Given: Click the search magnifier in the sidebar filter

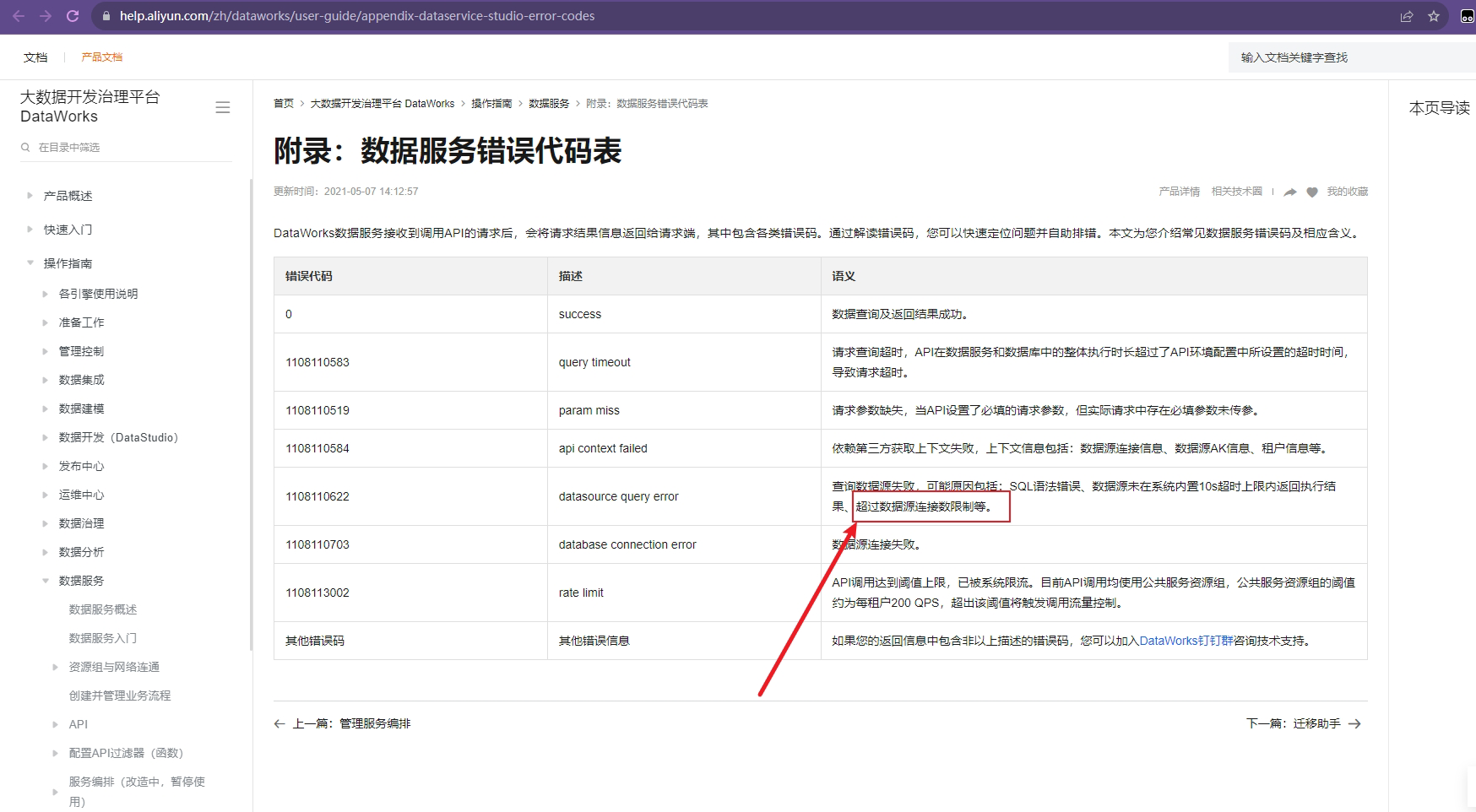Looking at the screenshot, I should point(25,147).
